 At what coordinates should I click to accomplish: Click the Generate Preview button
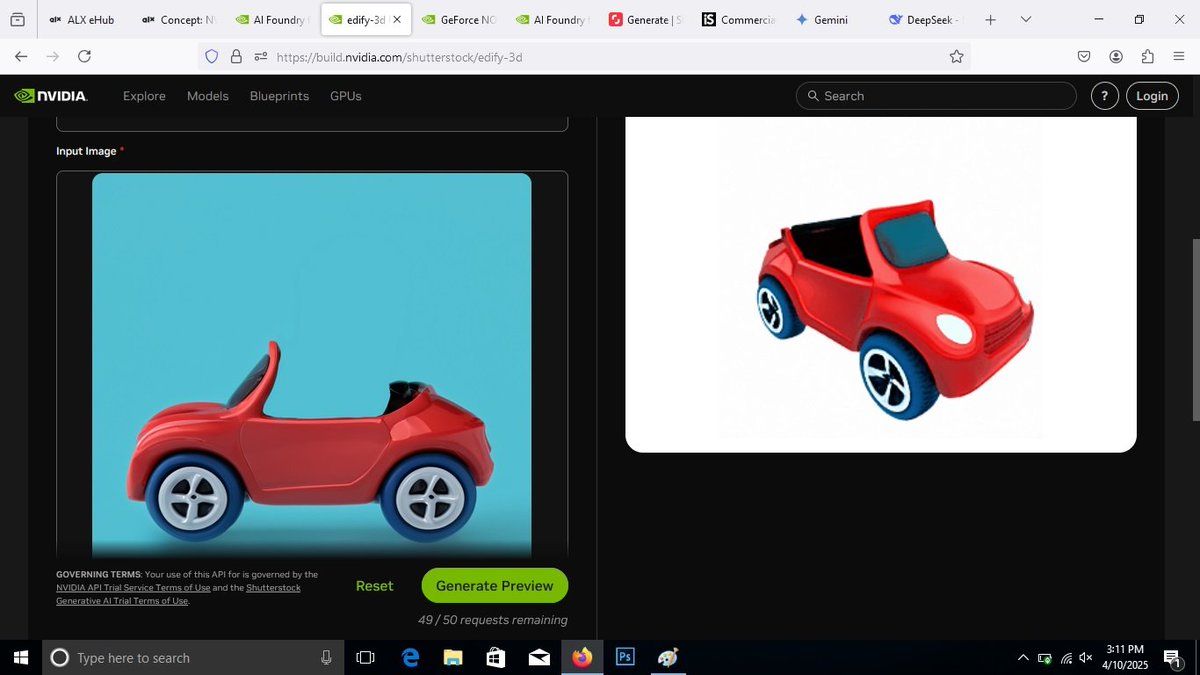click(494, 585)
